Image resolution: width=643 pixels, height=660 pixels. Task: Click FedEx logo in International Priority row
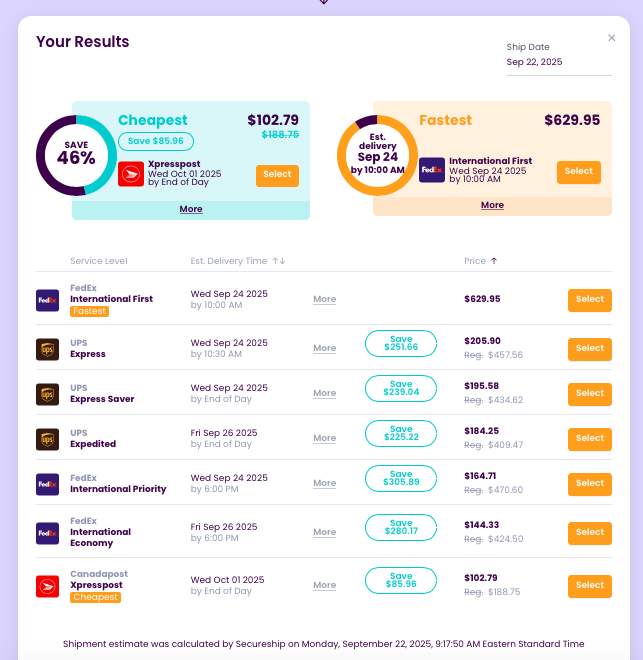tap(47, 484)
